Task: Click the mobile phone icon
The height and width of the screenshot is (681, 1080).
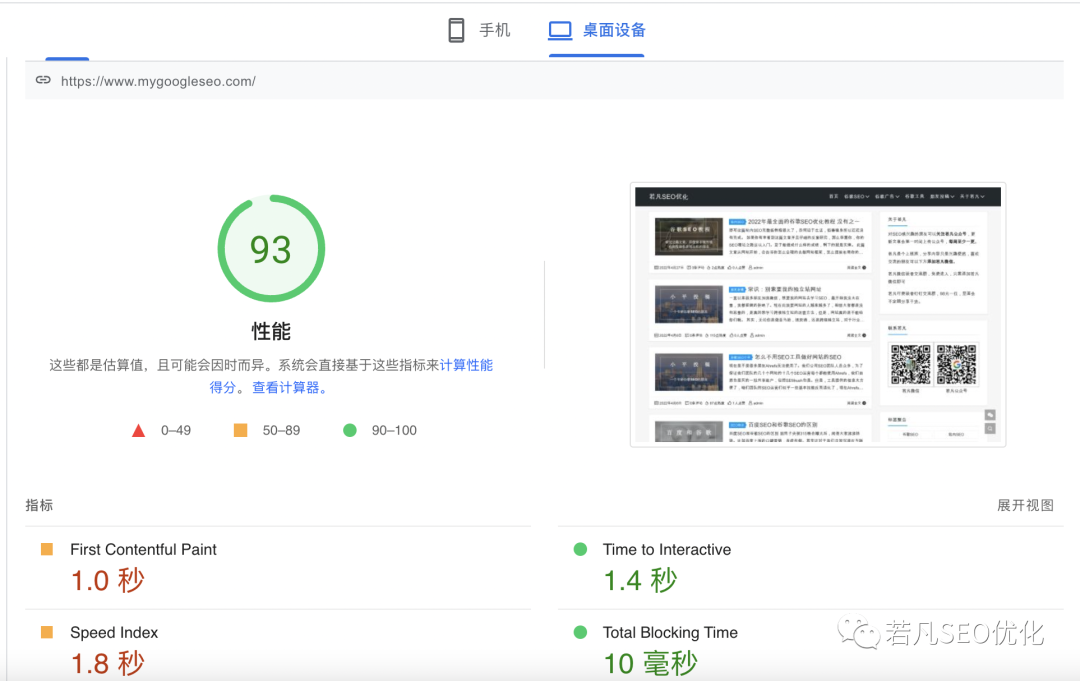Action: click(456, 30)
